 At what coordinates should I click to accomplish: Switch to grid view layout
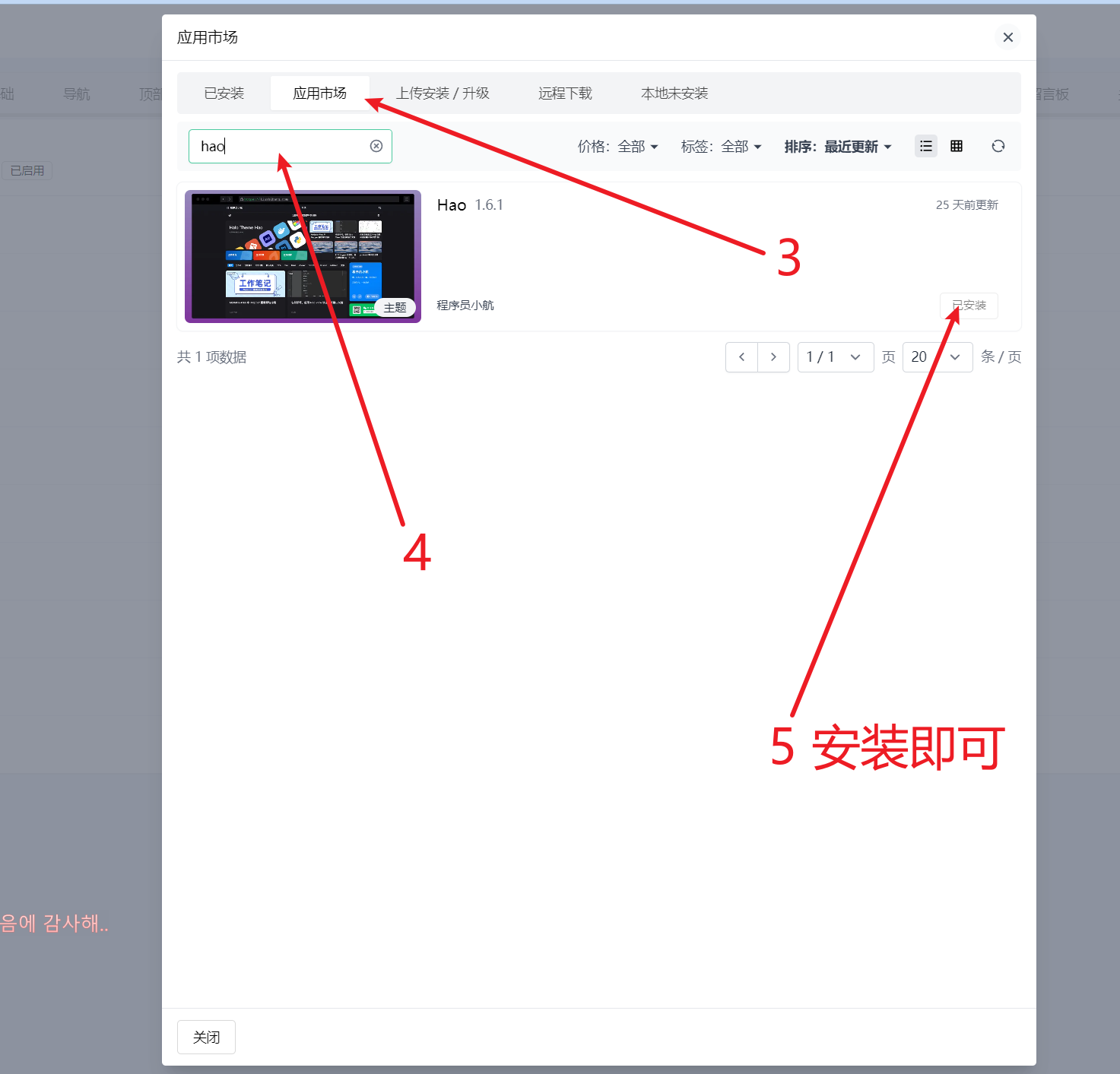coord(957,146)
